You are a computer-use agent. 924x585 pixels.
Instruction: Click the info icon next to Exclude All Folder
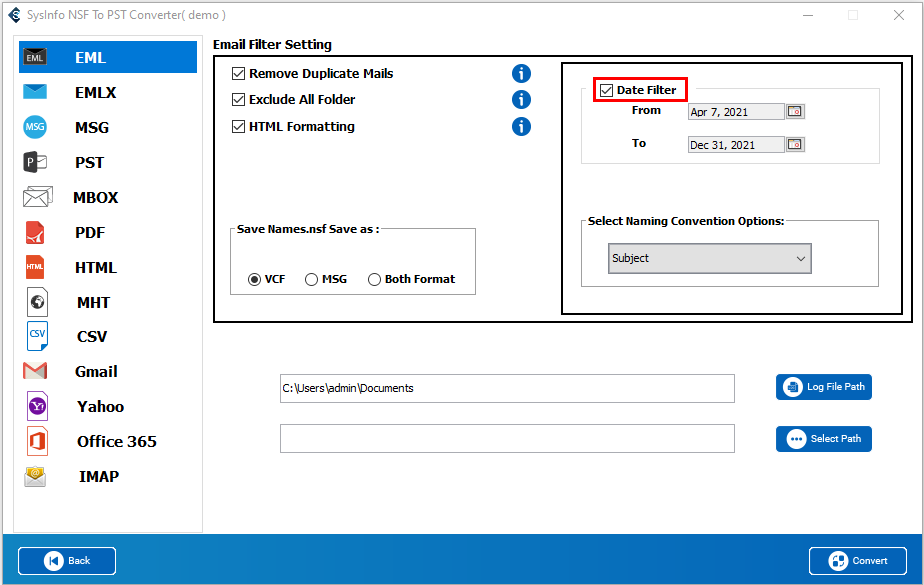coord(521,100)
